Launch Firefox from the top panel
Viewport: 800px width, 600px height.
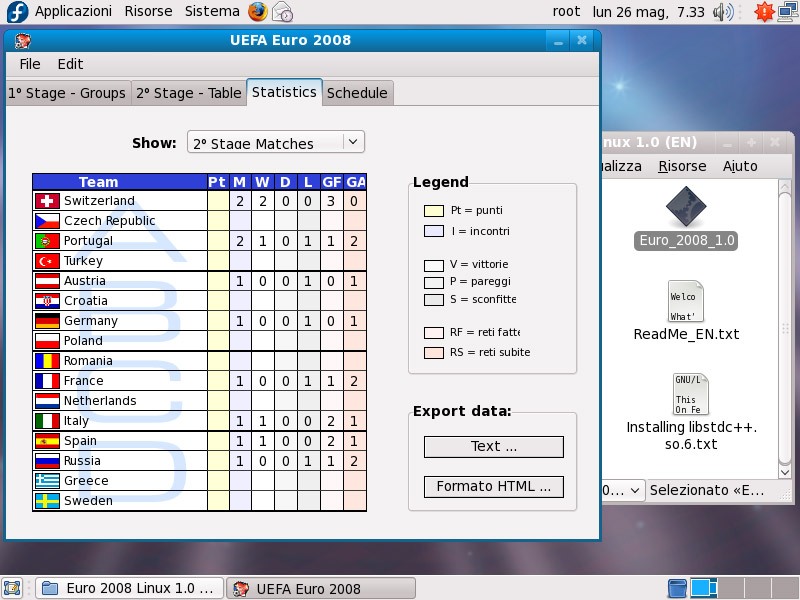(x=258, y=12)
